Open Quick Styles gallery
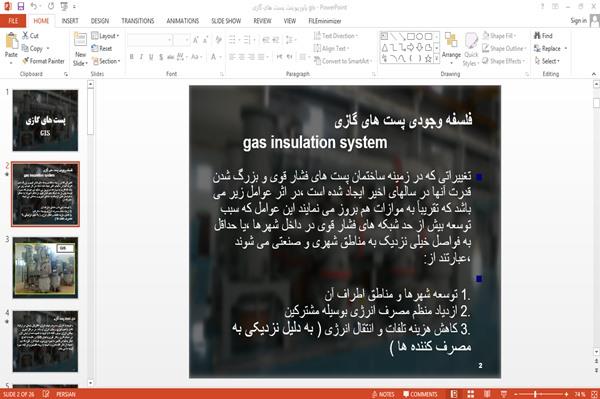 coord(471,49)
